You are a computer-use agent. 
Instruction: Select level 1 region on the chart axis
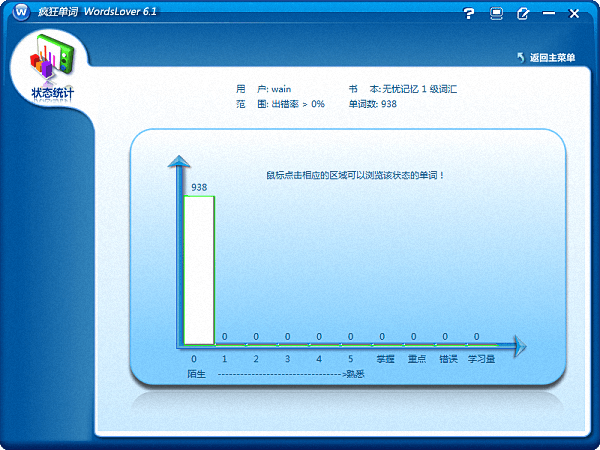click(x=224, y=358)
